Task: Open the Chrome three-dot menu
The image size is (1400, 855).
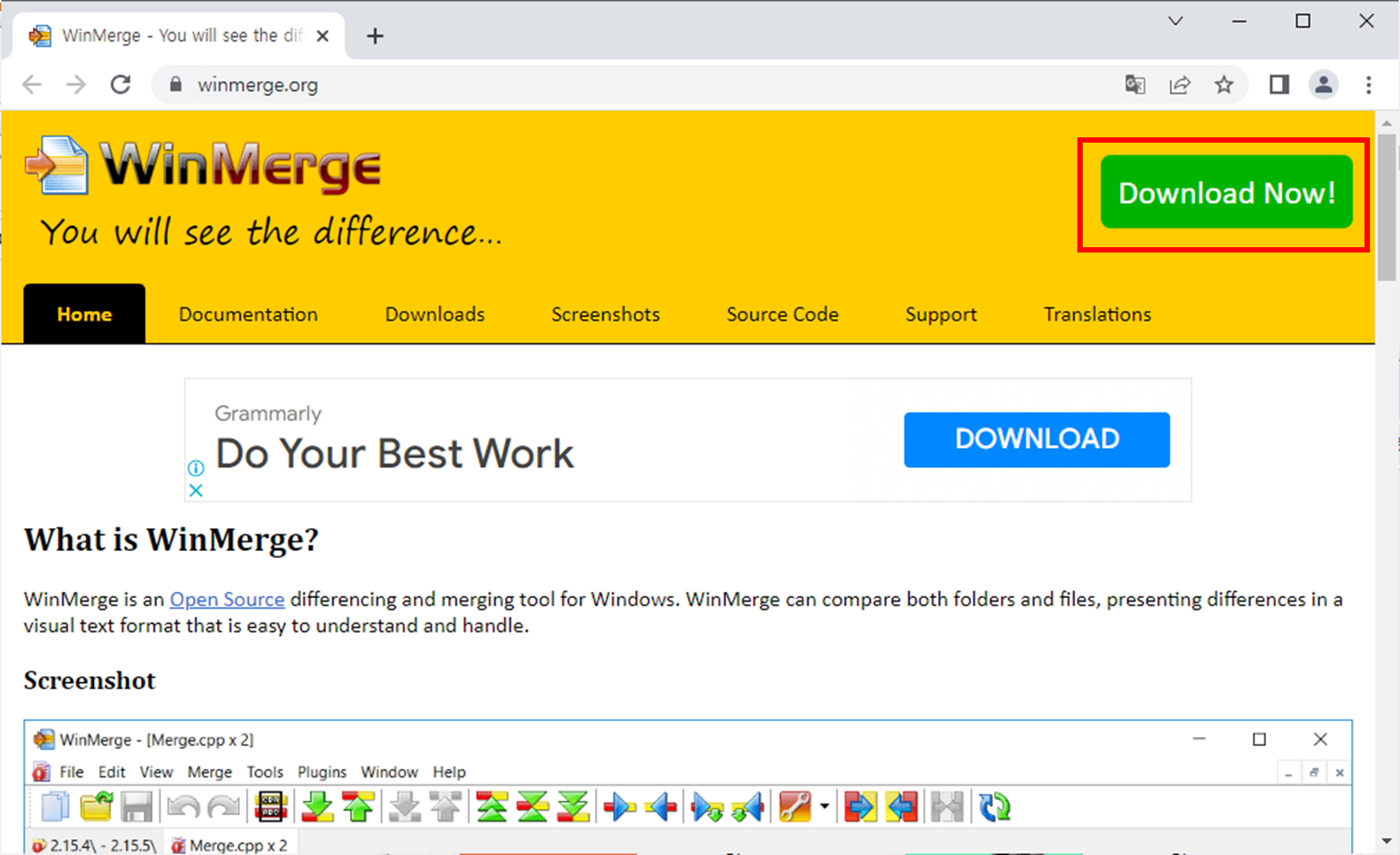Action: [1369, 84]
